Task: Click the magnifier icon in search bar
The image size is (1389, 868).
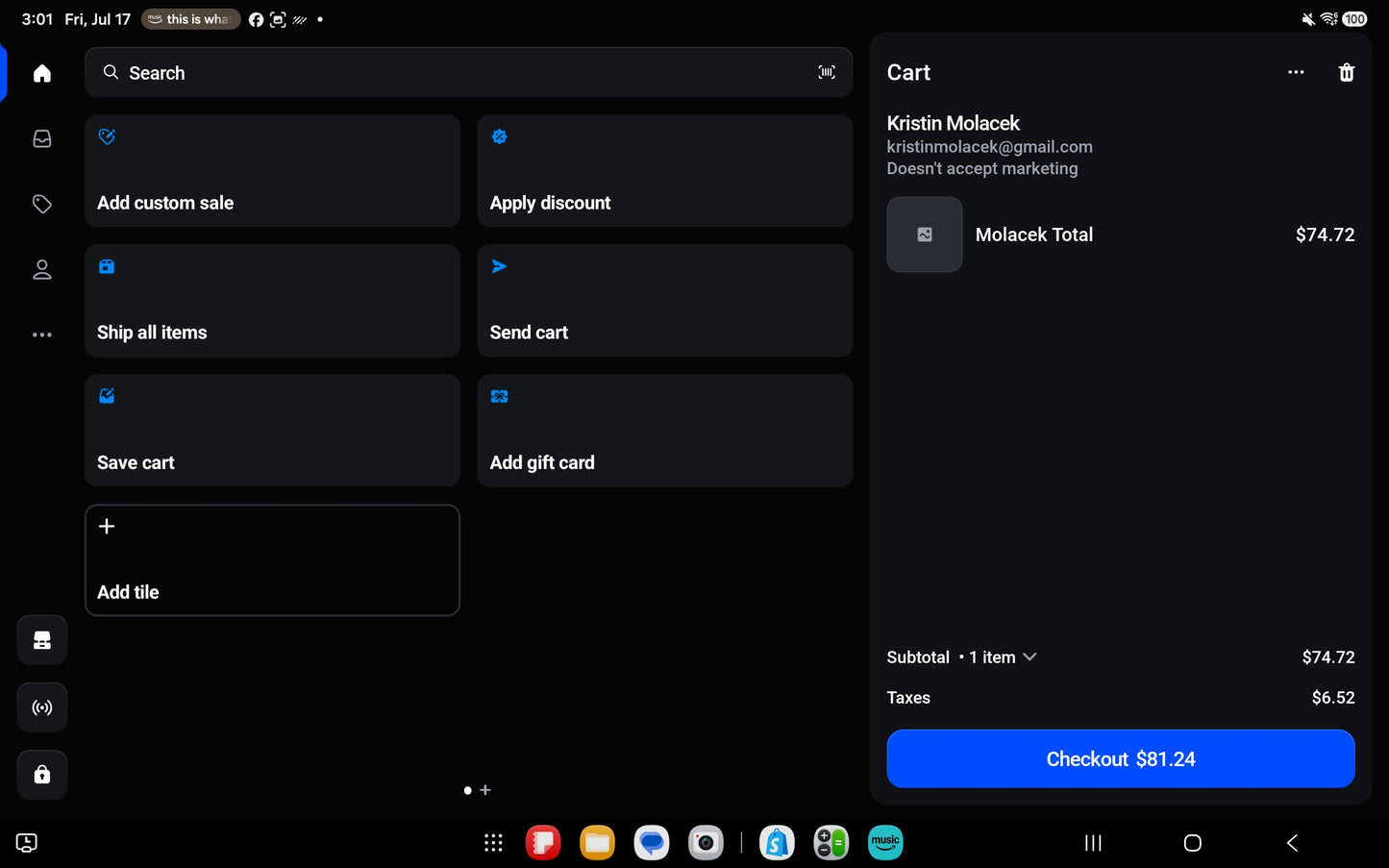Action: 112,72
